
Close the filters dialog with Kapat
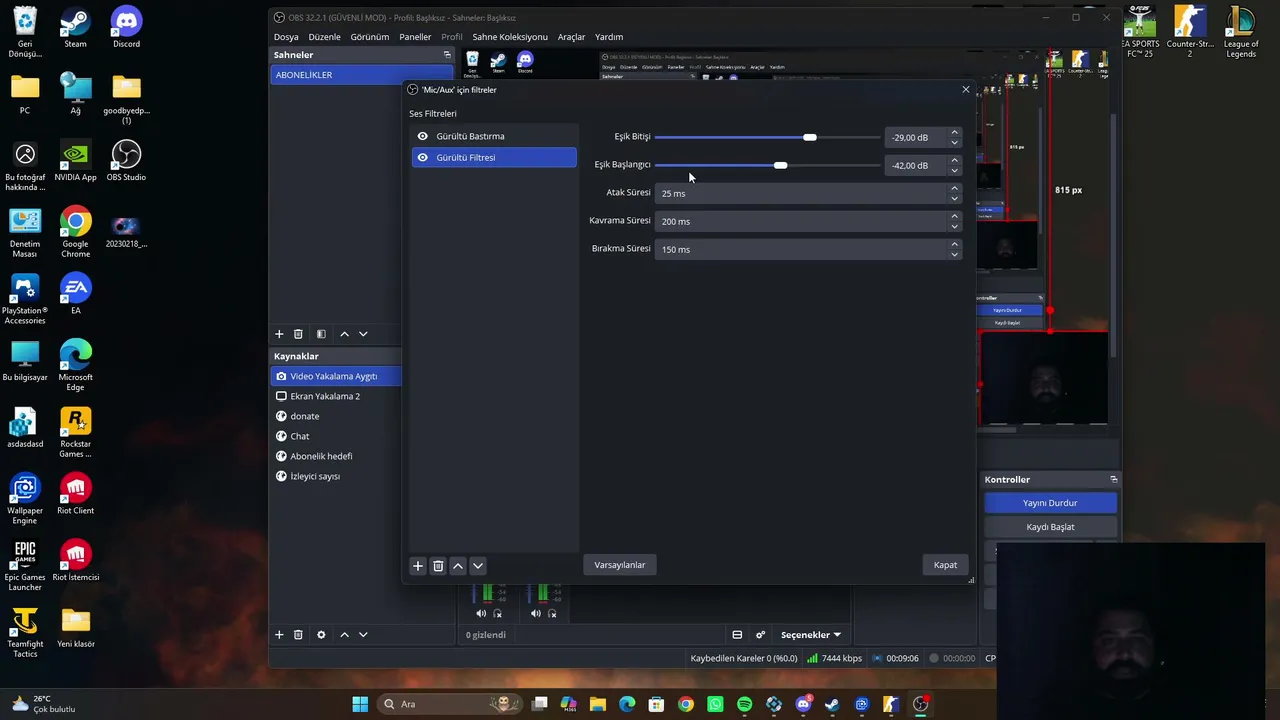[945, 565]
